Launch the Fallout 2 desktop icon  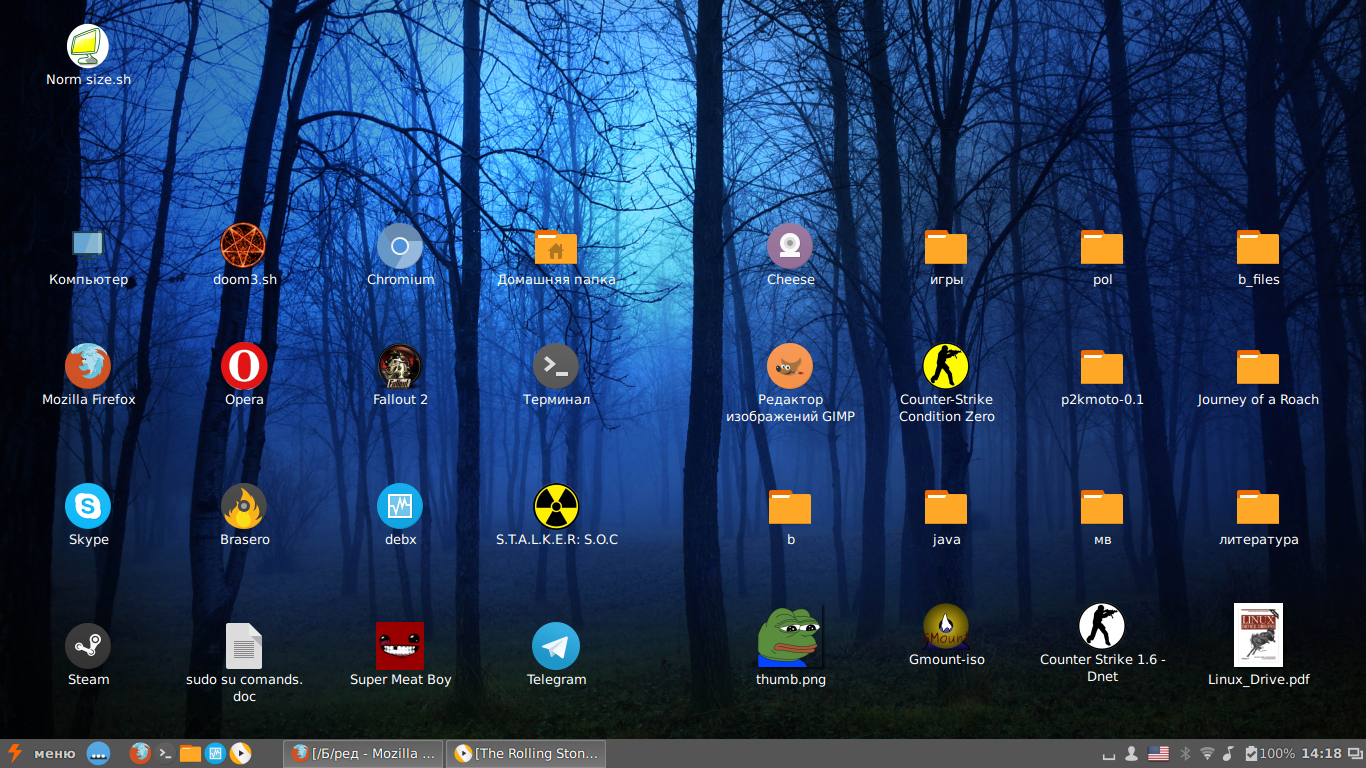[x=400, y=366]
